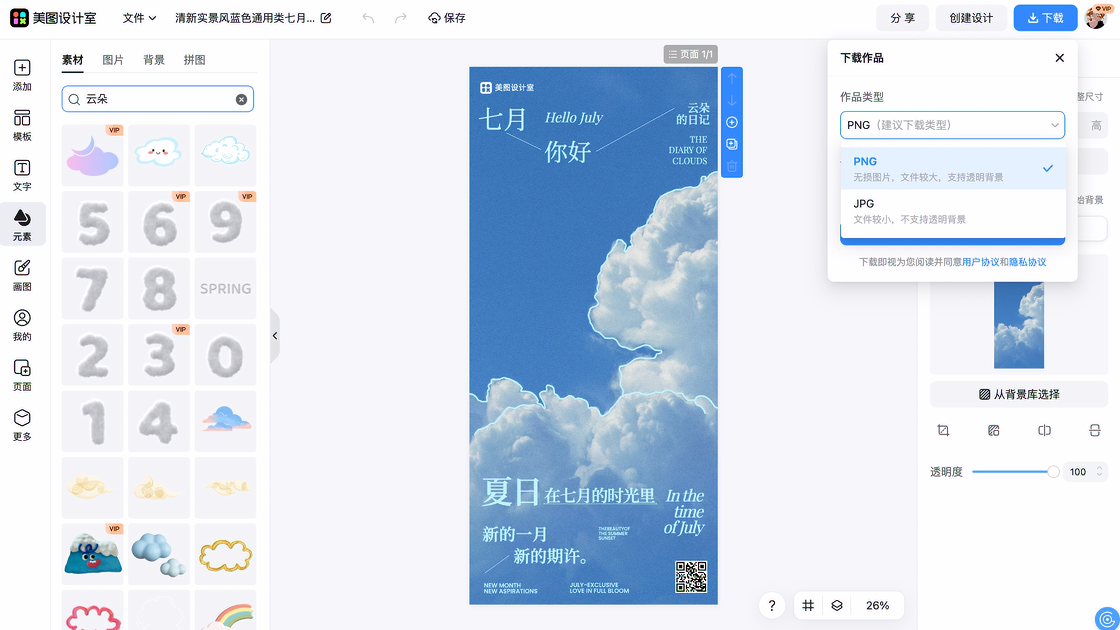
Task: Open the 用户协议 user agreement link
Action: [980, 262]
